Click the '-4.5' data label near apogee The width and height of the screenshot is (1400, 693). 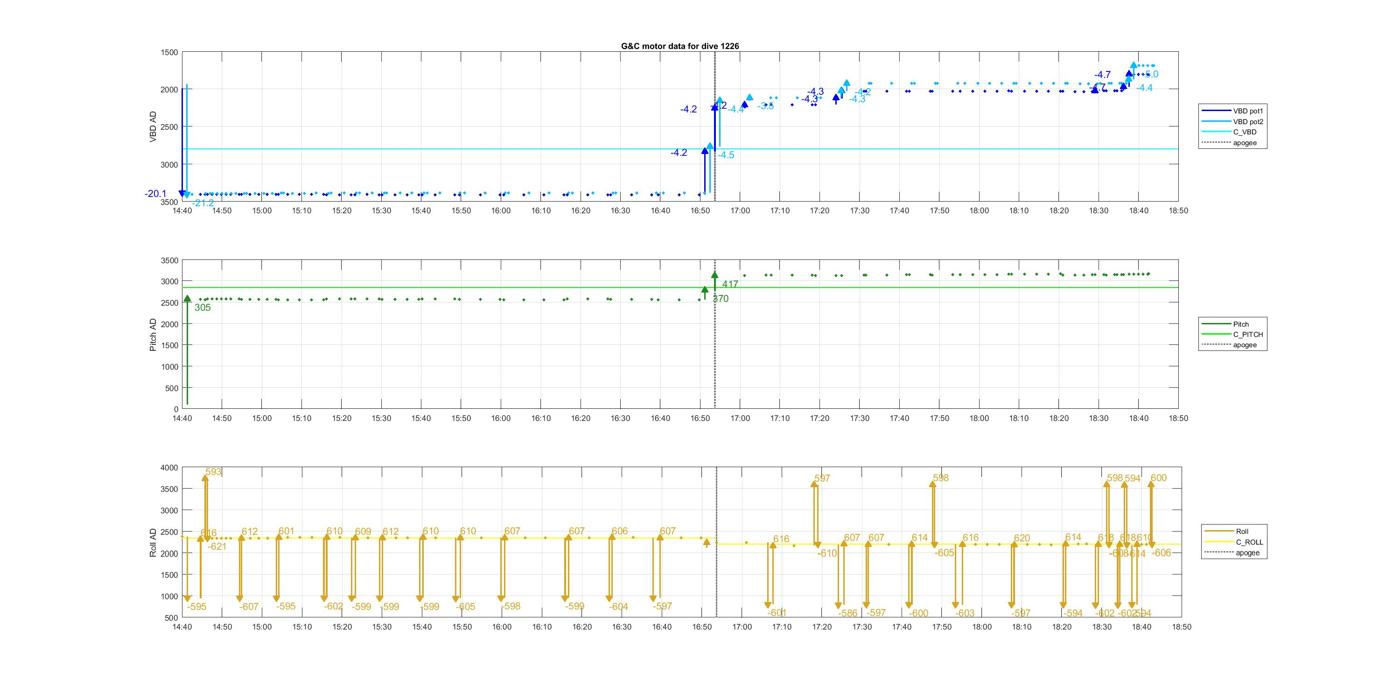(725, 155)
